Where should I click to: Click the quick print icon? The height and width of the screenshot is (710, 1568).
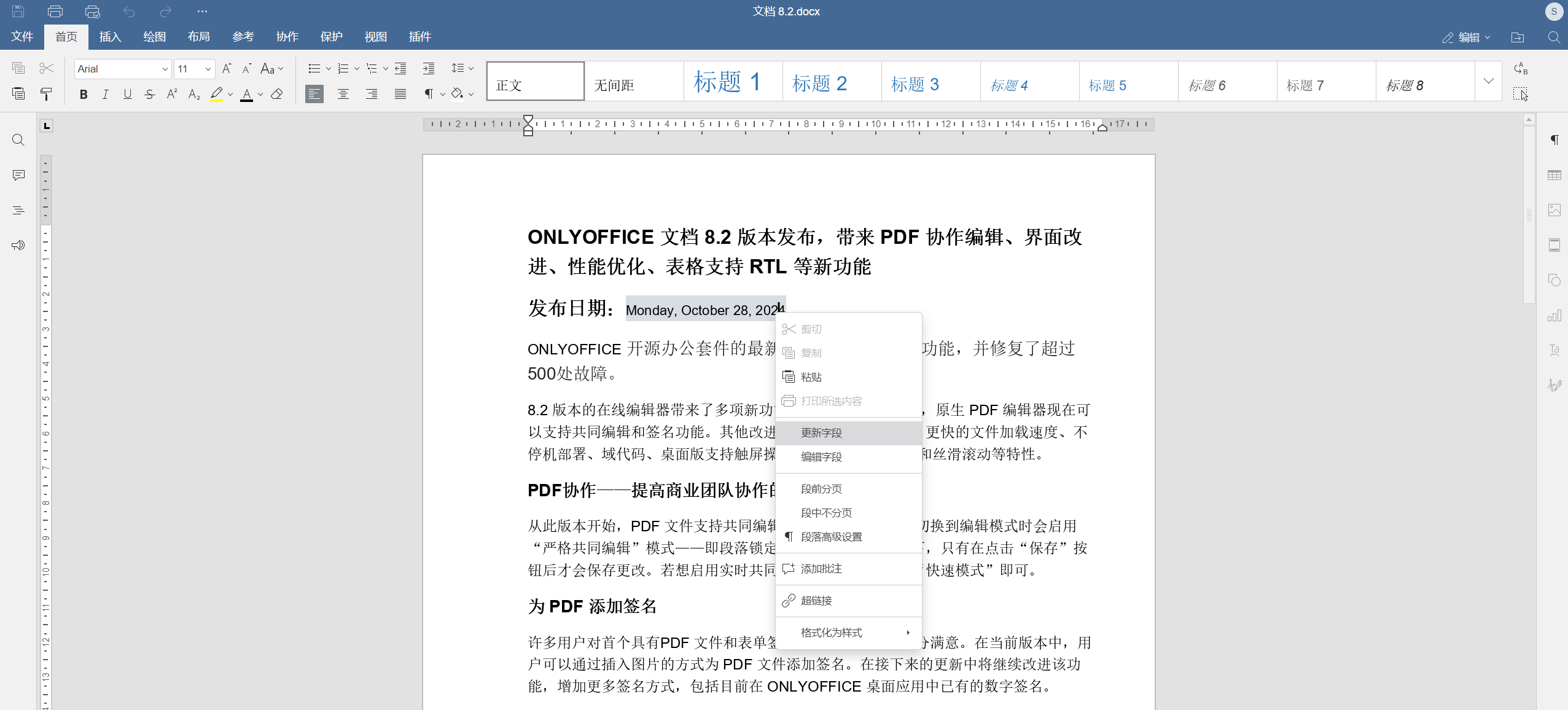tap(92, 12)
